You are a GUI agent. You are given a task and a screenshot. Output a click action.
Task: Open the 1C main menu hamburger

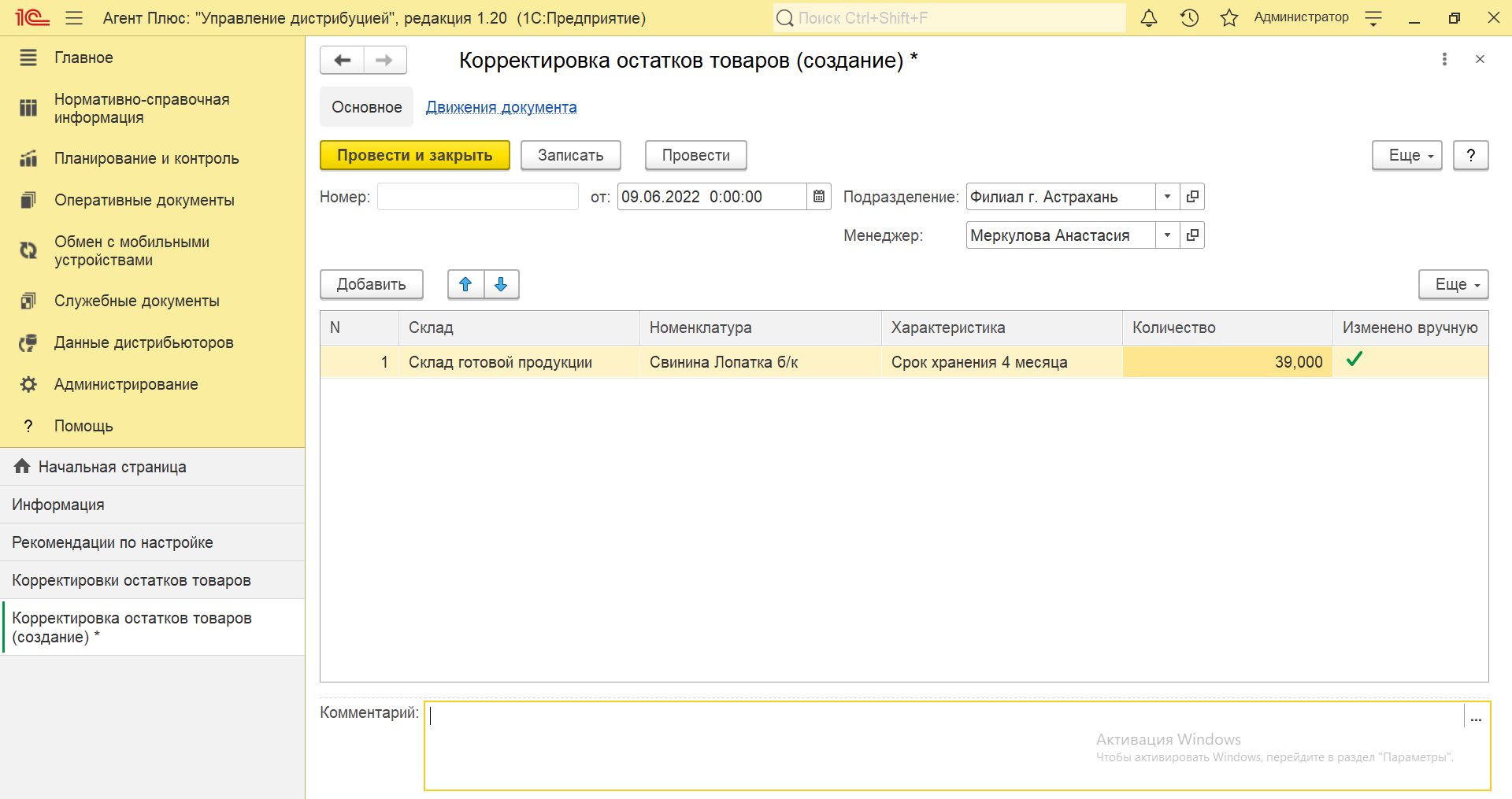pos(74,17)
